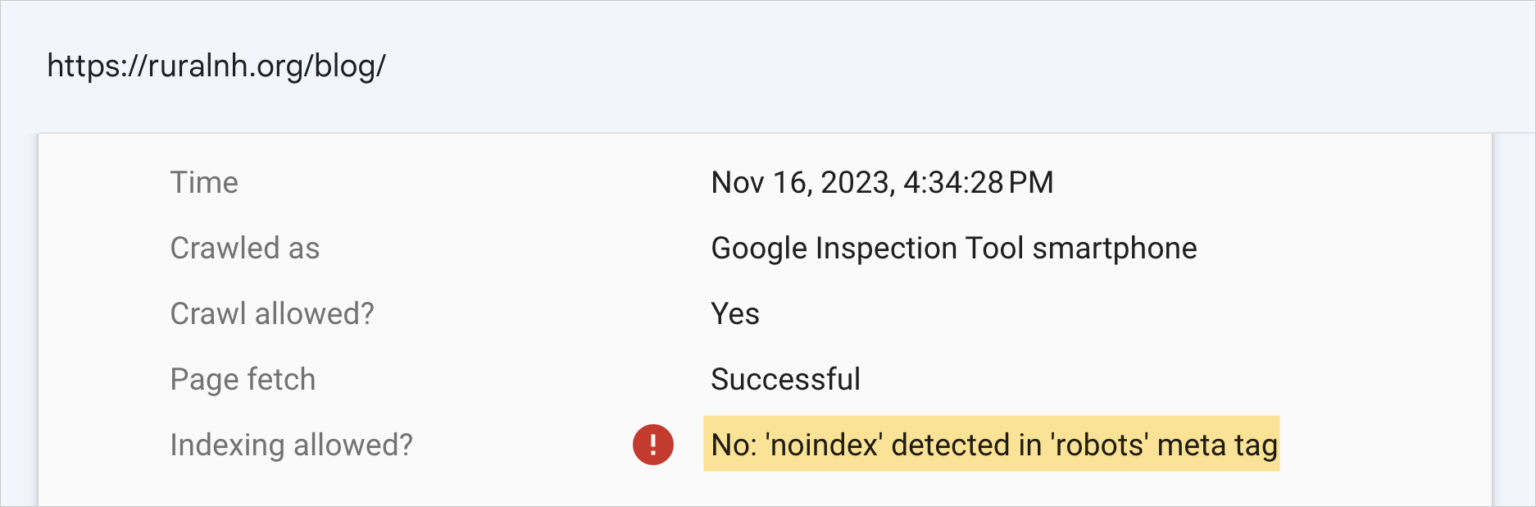Click the "Time" row label
This screenshot has width=1536, height=507.
pyautogui.click(x=204, y=182)
